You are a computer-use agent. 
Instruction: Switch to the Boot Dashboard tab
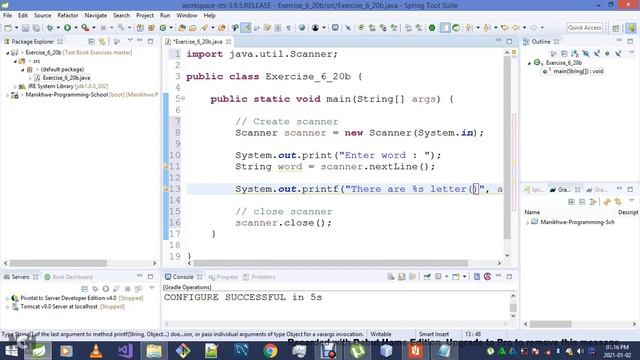(69, 277)
